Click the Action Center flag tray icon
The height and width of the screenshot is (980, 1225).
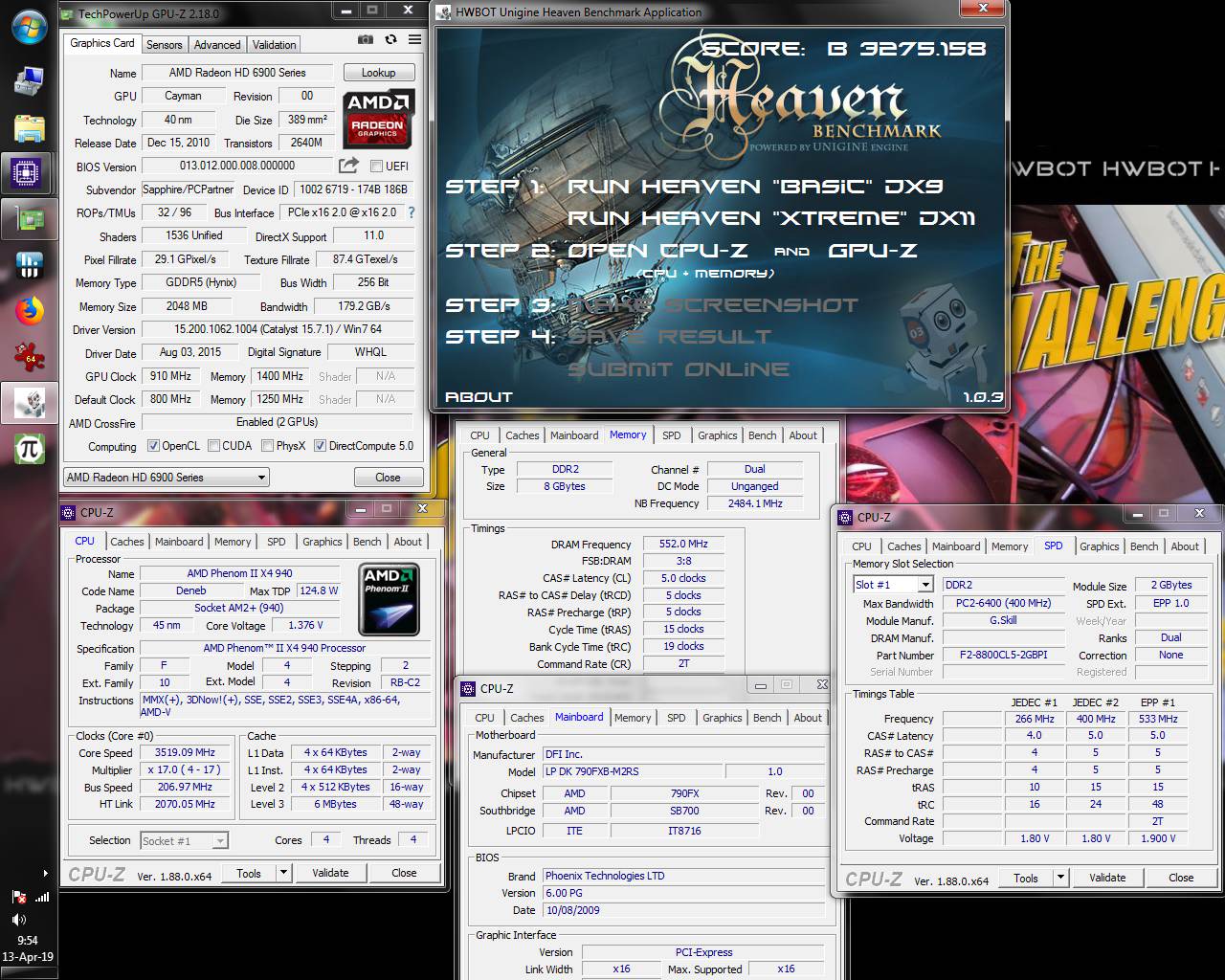pyautogui.click(x=19, y=897)
